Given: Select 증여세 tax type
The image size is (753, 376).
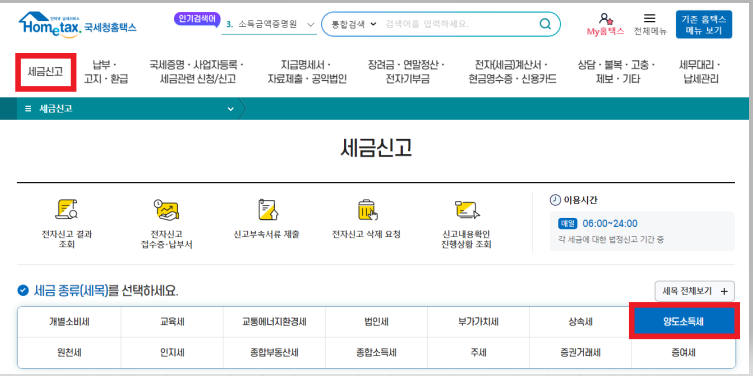Looking at the screenshot, I should [x=683, y=353].
